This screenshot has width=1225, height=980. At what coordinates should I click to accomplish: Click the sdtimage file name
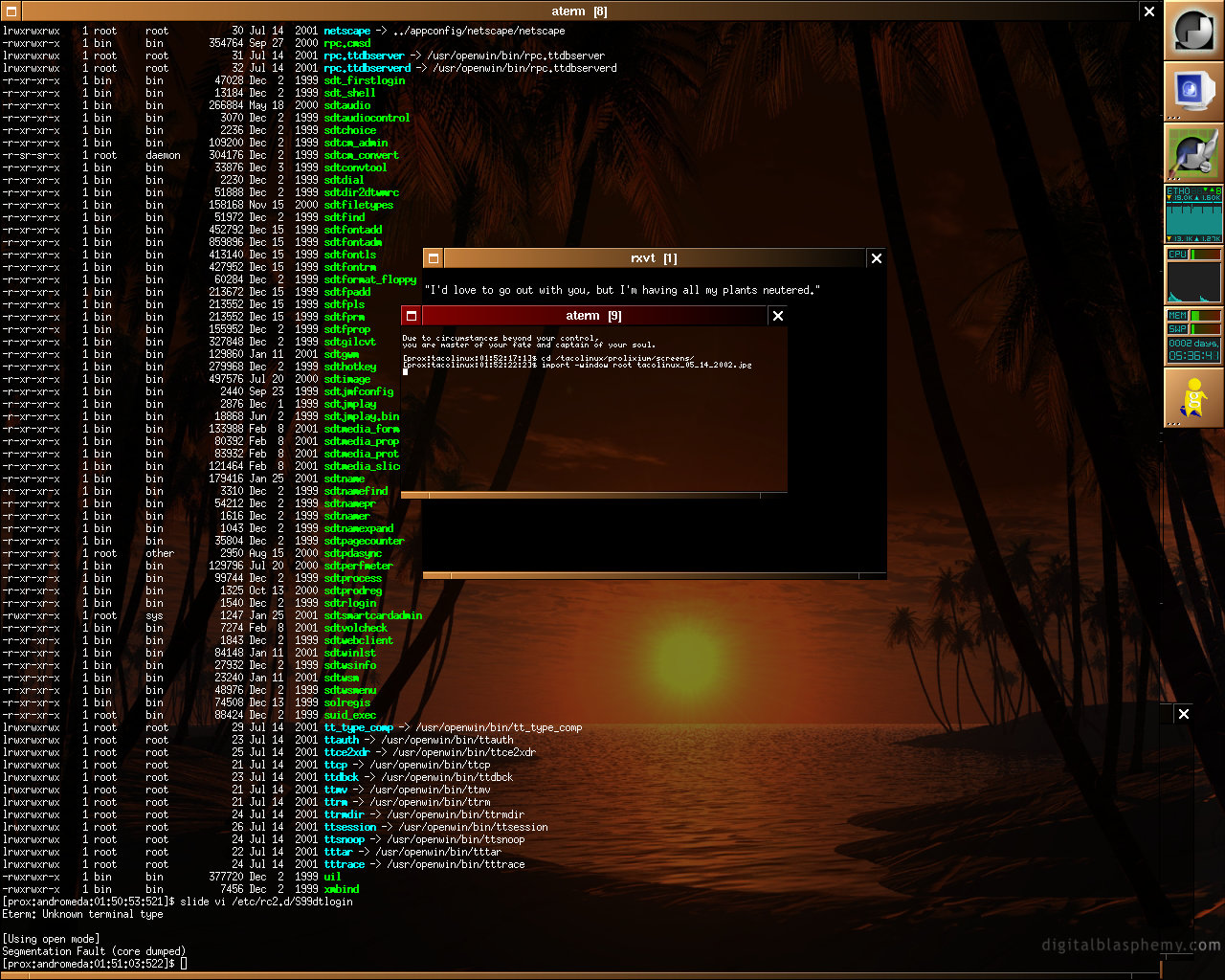coord(347,379)
